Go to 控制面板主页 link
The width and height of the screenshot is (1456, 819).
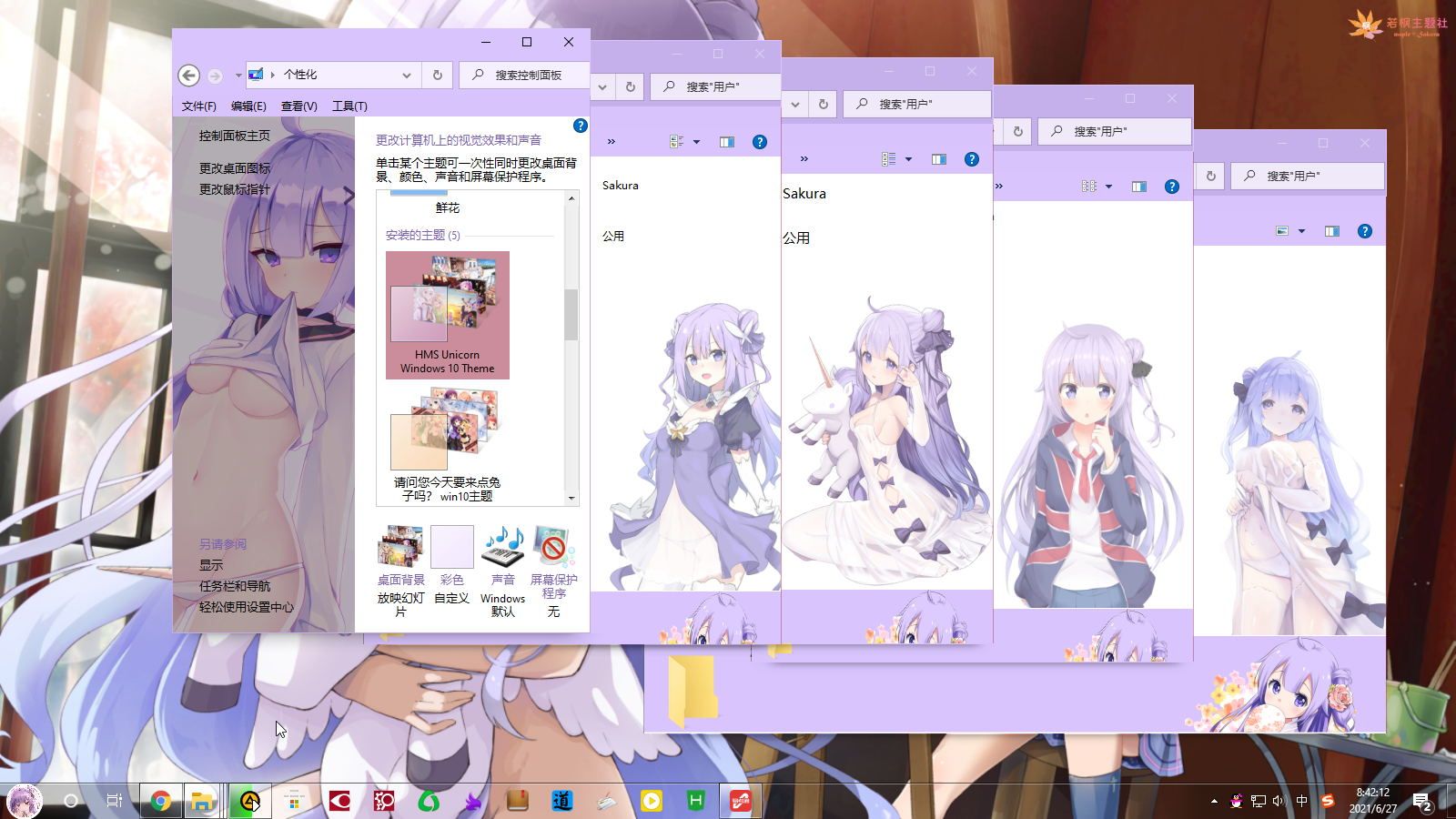tap(235, 136)
